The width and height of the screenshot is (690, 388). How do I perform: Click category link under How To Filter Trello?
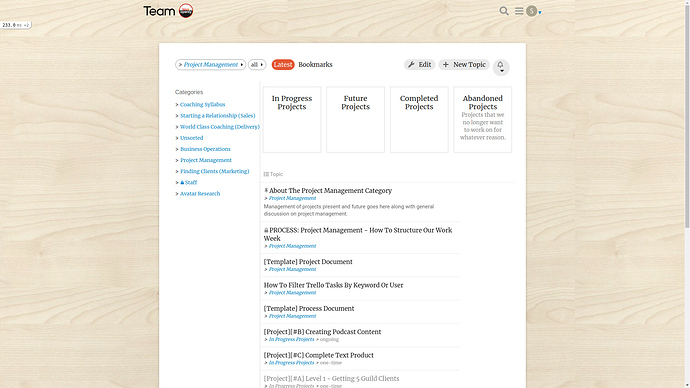coord(292,293)
